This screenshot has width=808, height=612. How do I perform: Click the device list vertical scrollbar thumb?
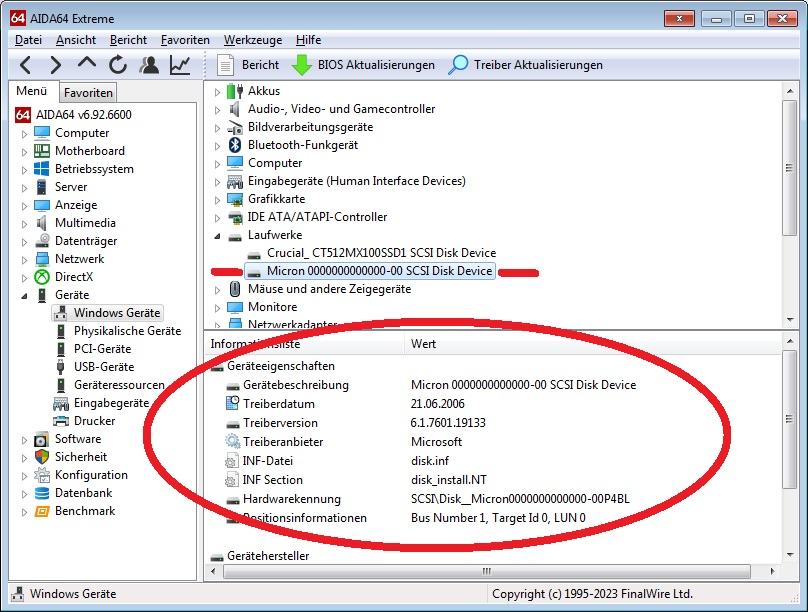789,168
